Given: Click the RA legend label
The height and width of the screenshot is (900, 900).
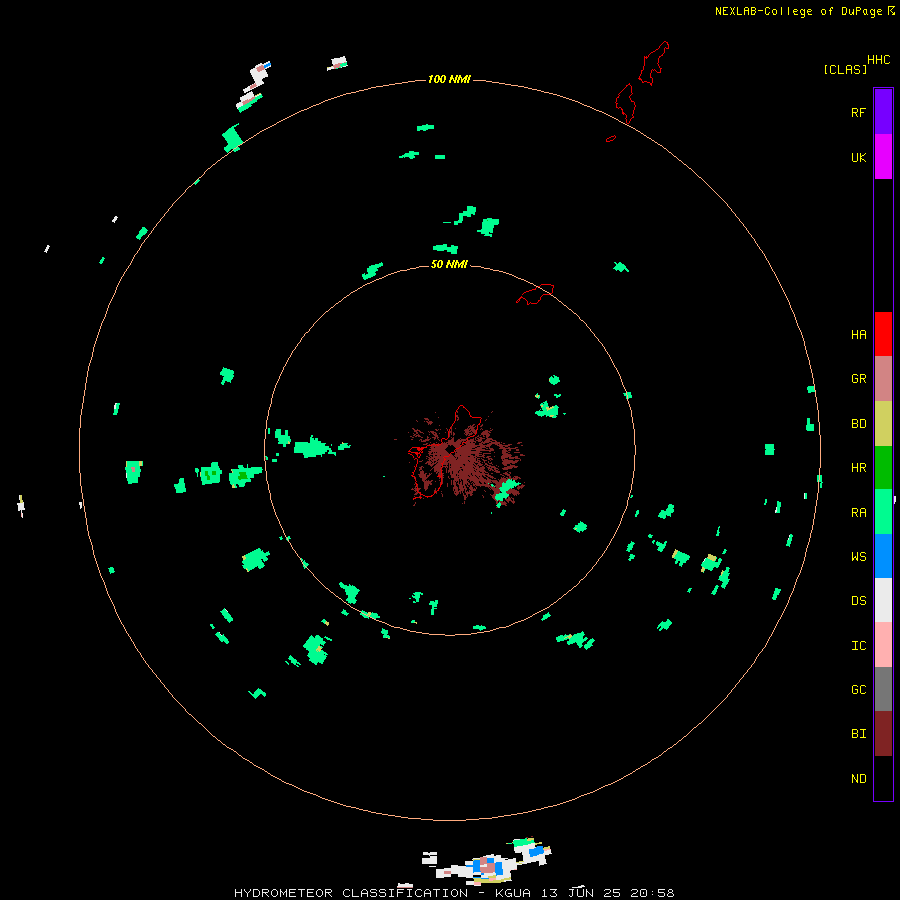Looking at the screenshot, I should coord(858,513).
